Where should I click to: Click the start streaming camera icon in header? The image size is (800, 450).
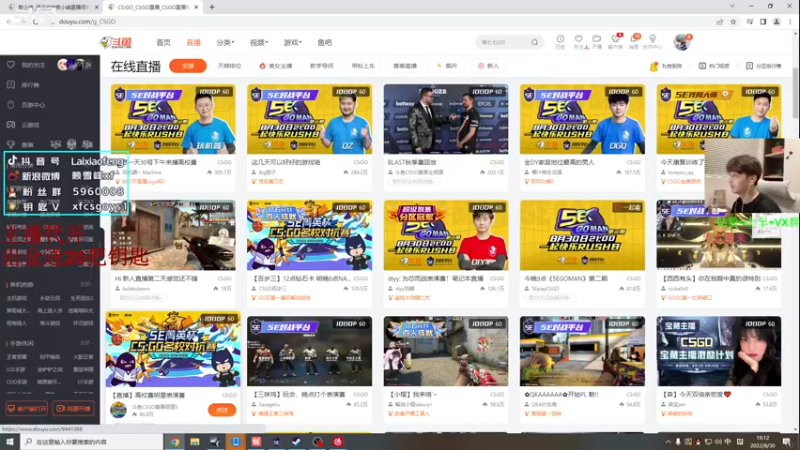coord(596,39)
